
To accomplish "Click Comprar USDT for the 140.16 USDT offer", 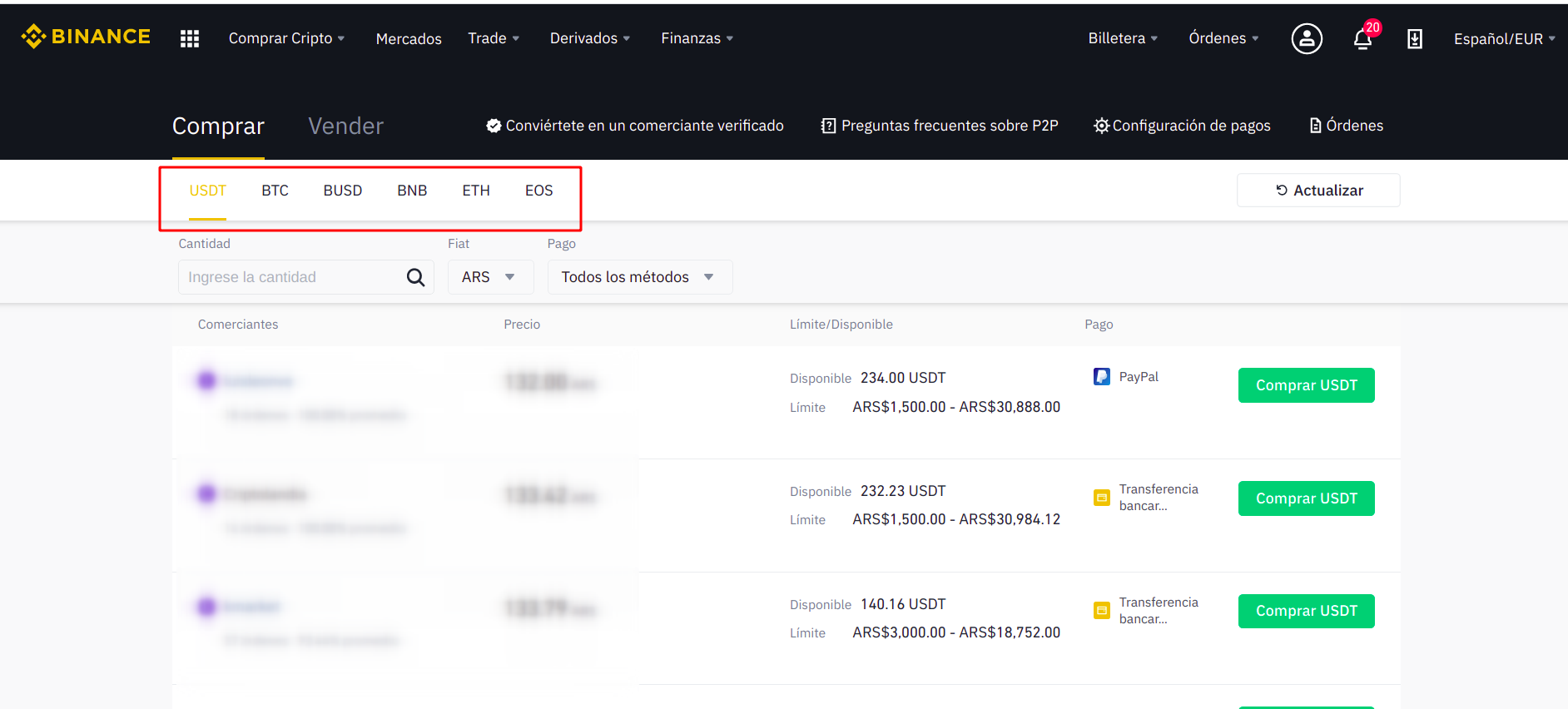I will [1307, 611].
